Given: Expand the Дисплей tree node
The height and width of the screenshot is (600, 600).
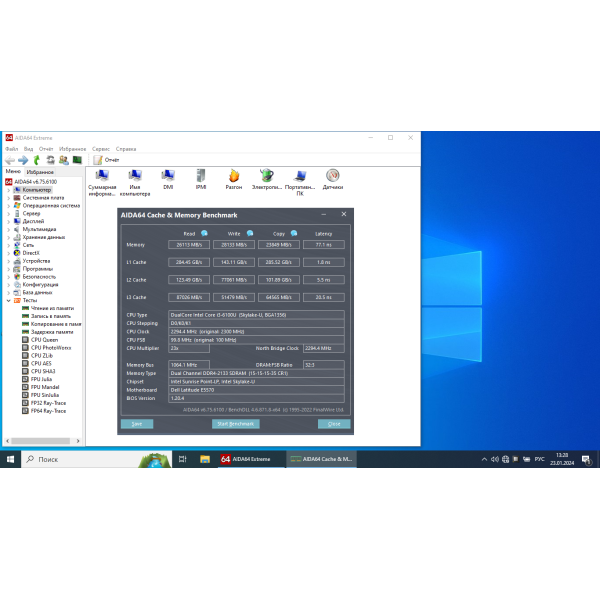Looking at the screenshot, I should click(9, 222).
